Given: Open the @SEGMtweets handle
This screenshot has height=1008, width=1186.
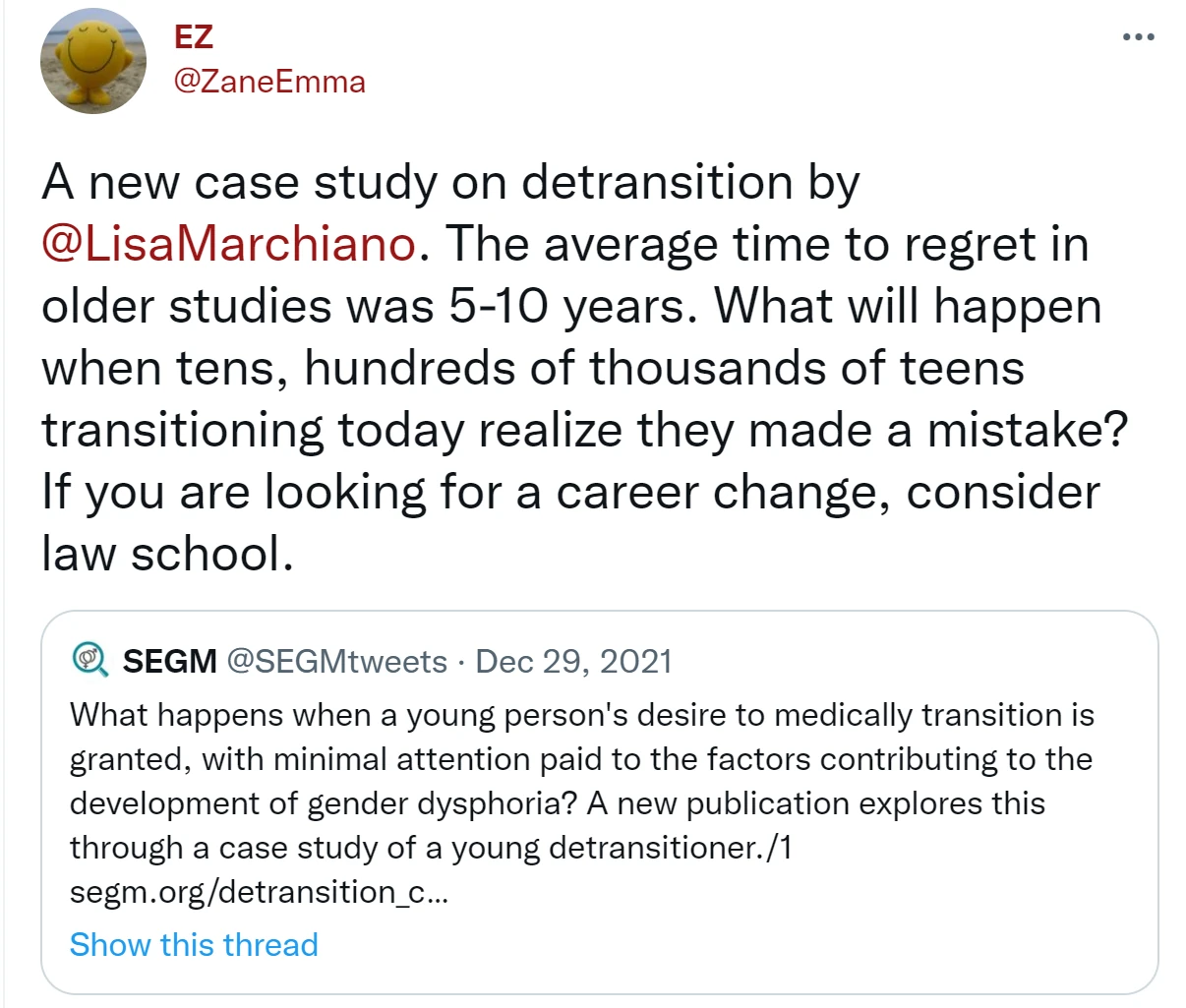Looking at the screenshot, I should tap(337, 662).
